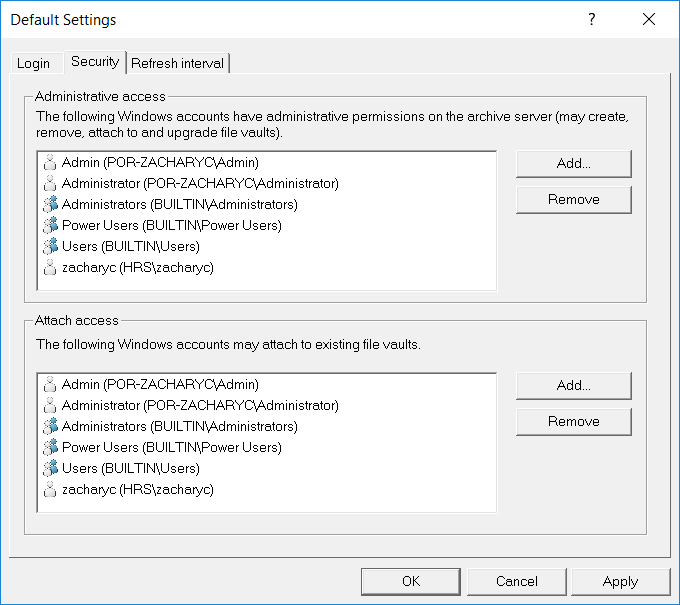Click Remove in Administrative access section

click(x=573, y=199)
